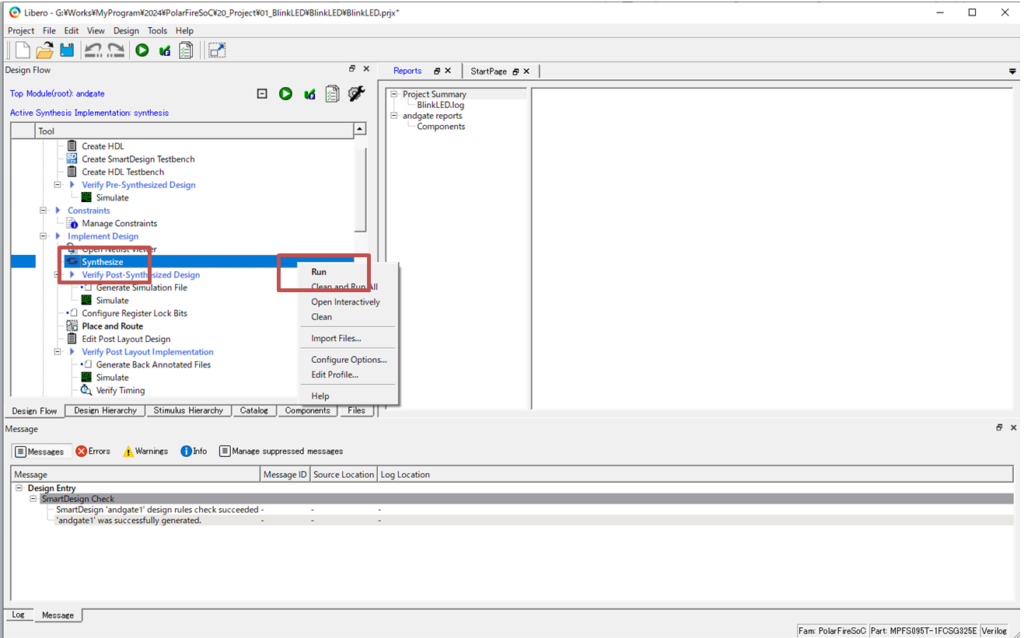Select Configure Options in the context menu
Viewport: 1024px width, 638px height.
click(x=348, y=360)
